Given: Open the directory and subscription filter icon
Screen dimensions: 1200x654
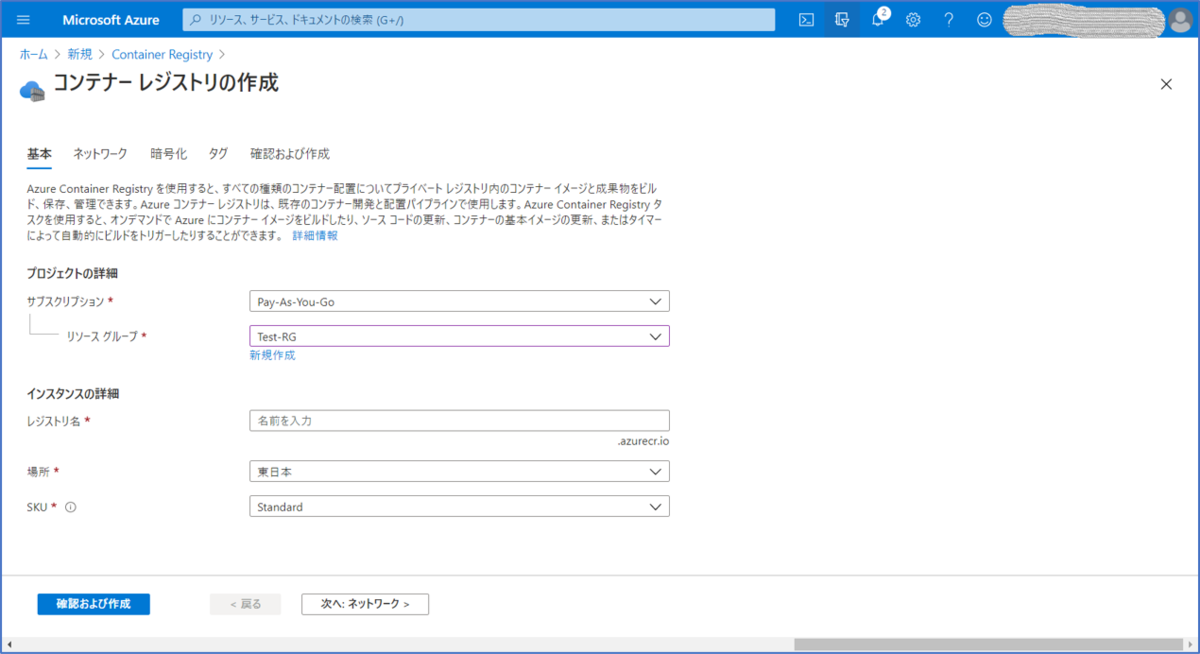Looking at the screenshot, I should point(842,20).
